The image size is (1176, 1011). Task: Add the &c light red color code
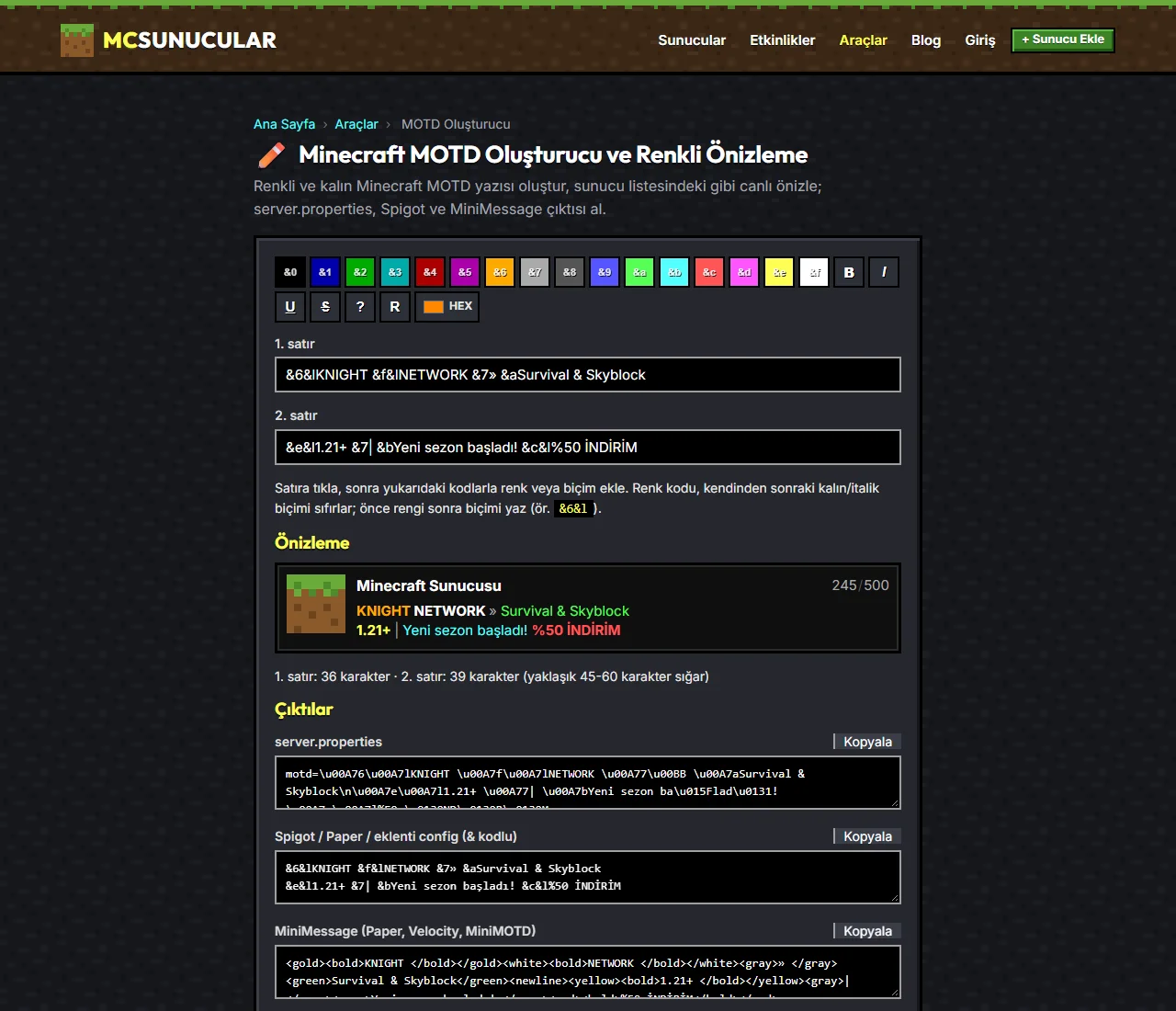coord(709,272)
